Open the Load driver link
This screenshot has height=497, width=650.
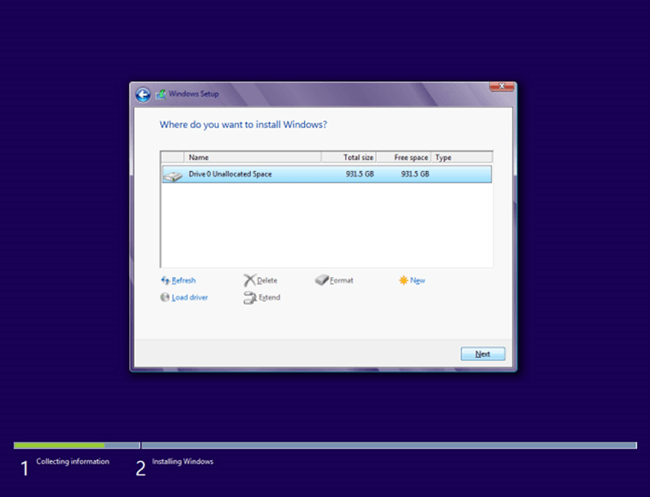tap(190, 298)
